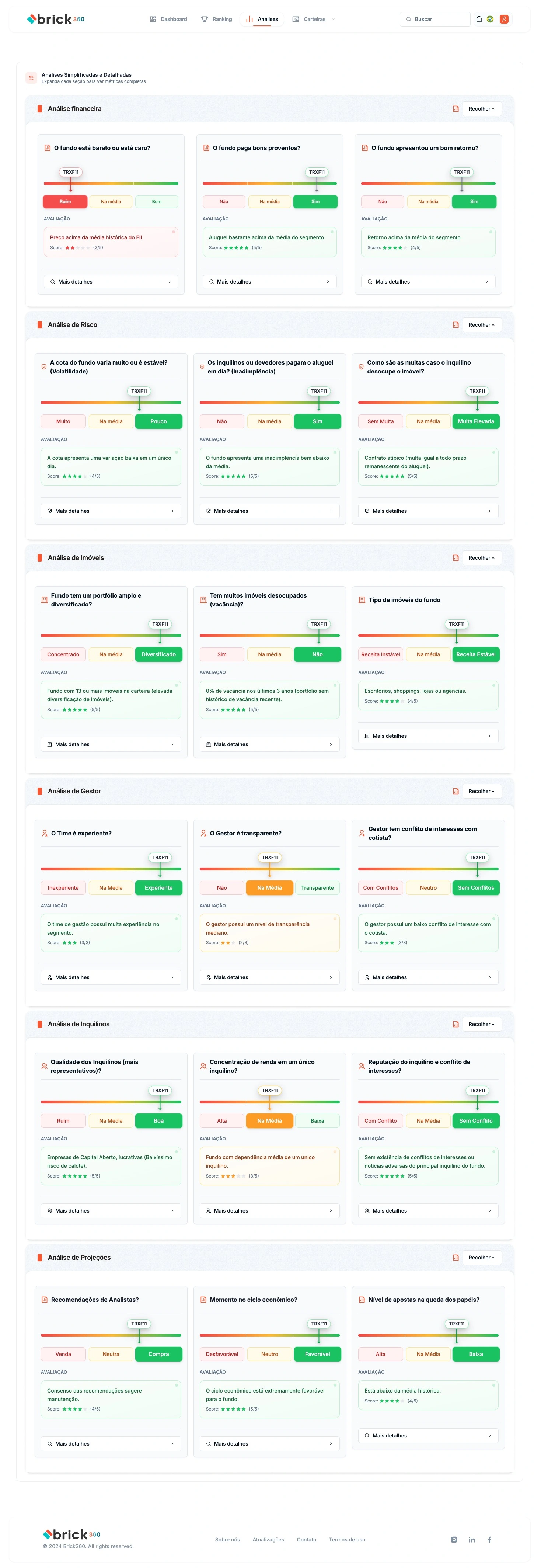Open LinkedIn icon in footer
The image size is (534, 1568).
click(471, 1539)
